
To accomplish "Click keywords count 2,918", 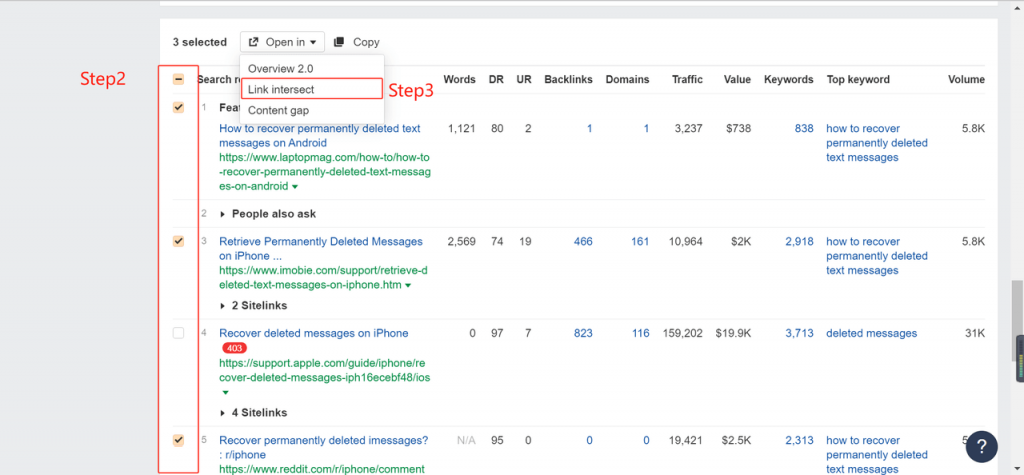I will pos(799,242).
